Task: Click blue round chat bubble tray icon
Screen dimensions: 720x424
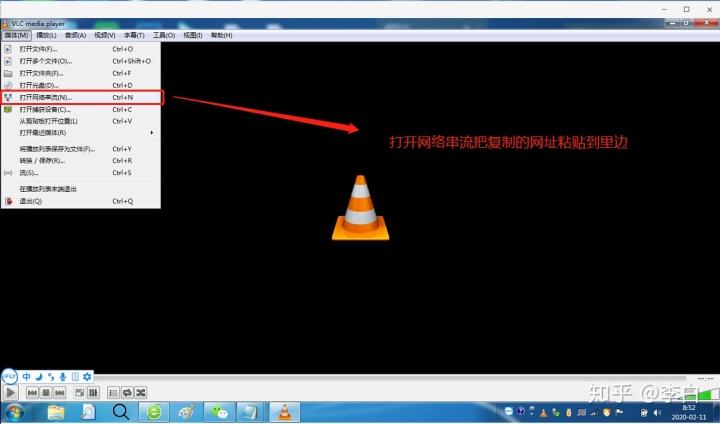Action: (x=508, y=411)
